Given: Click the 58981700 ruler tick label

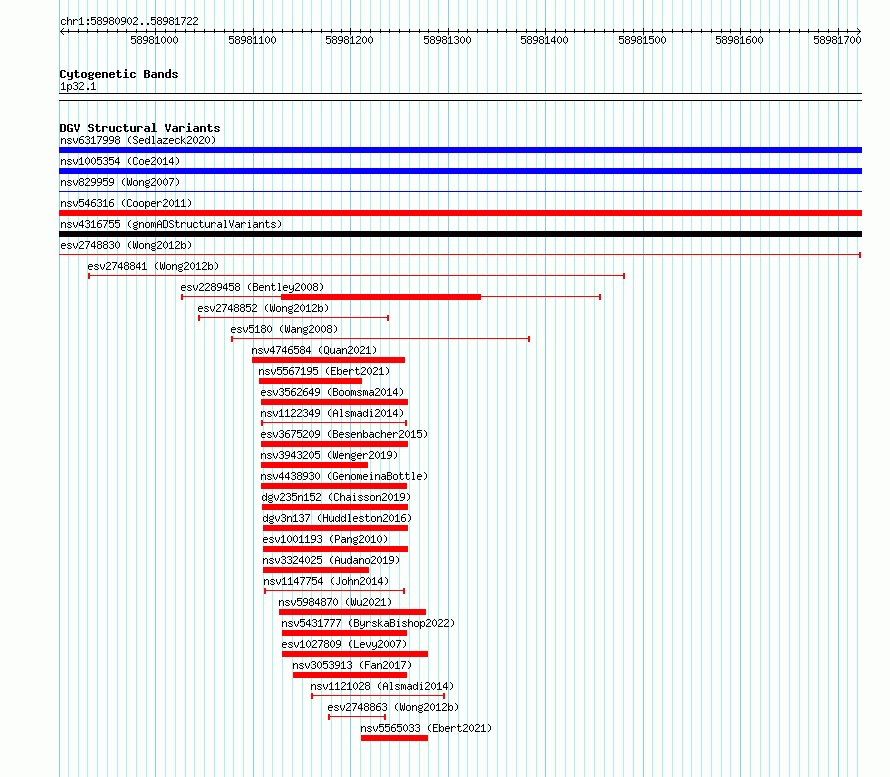Looking at the screenshot, I should tap(837, 40).
